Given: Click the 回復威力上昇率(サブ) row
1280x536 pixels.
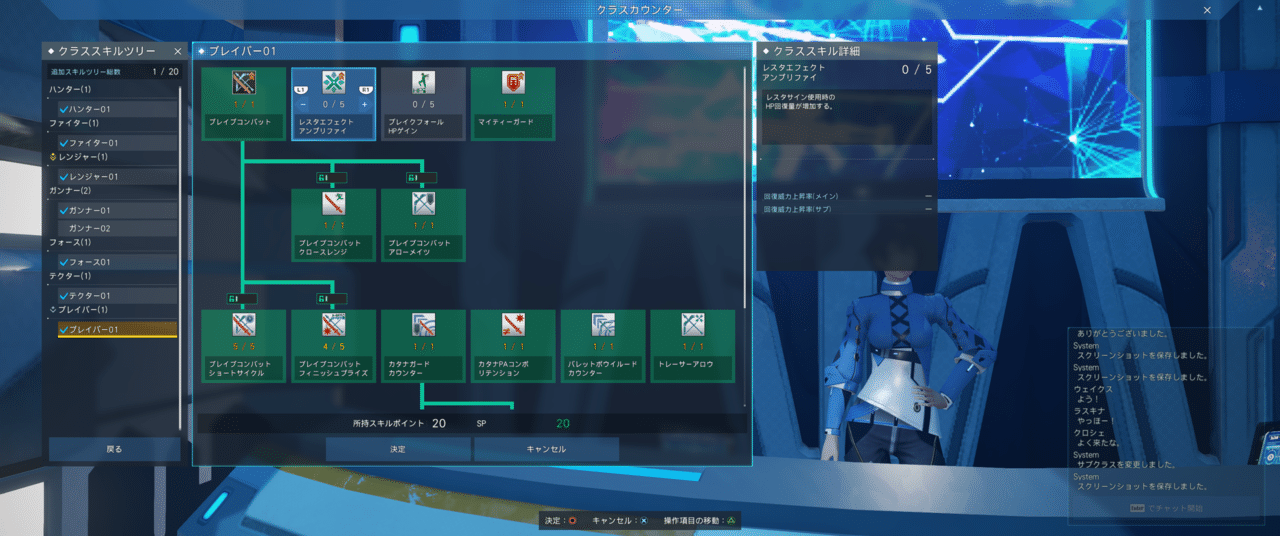Looking at the screenshot, I should (847, 209).
